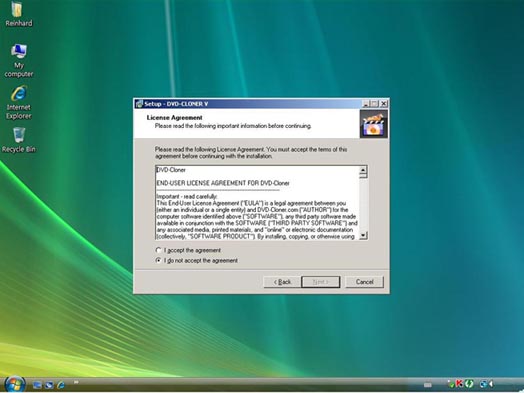This screenshot has width=524, height=393.
Task: Click the 'License Agreement' heading
Action: 174,118
